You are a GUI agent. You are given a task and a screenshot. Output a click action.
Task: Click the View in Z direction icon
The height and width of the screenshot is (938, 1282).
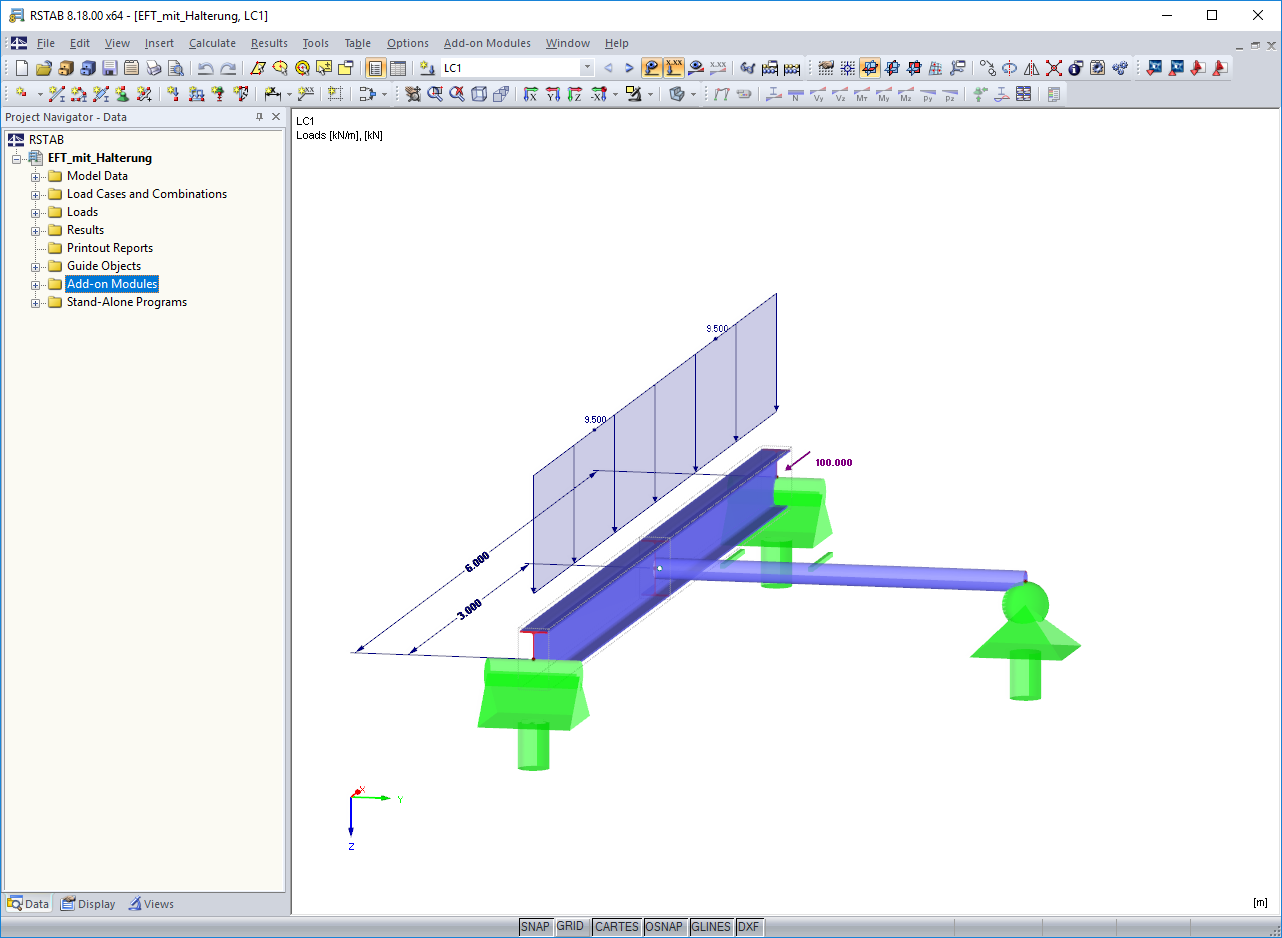tap(575, 94)
